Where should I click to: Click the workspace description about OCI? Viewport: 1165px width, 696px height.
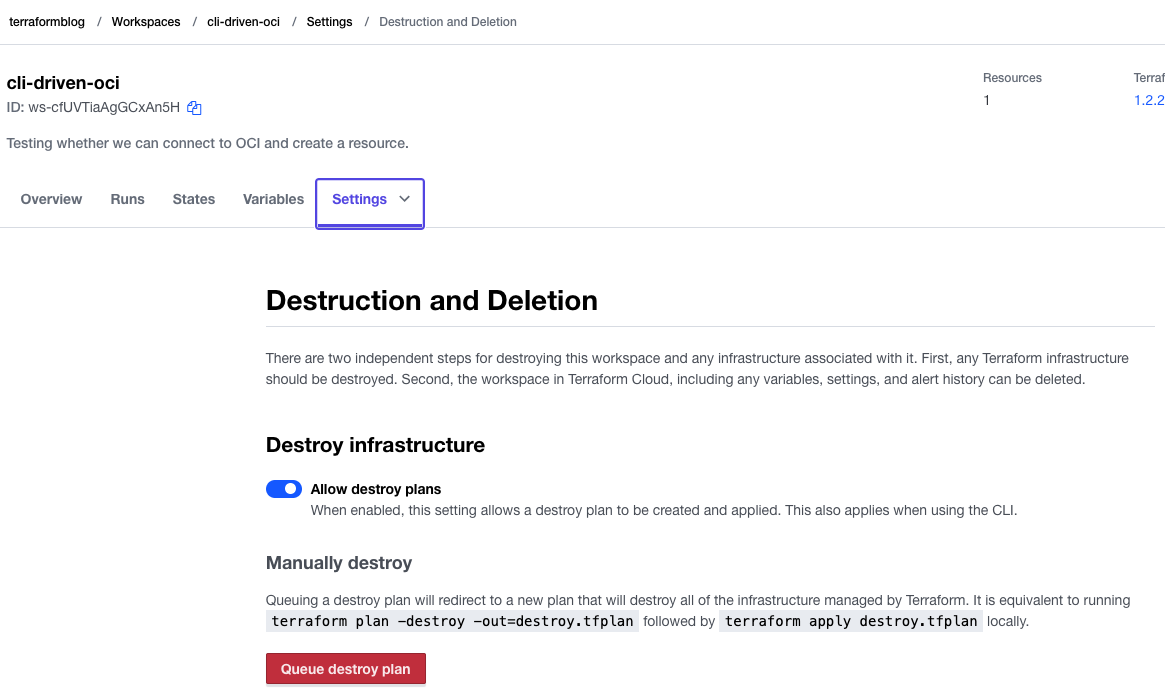click(x=207, y=143)
